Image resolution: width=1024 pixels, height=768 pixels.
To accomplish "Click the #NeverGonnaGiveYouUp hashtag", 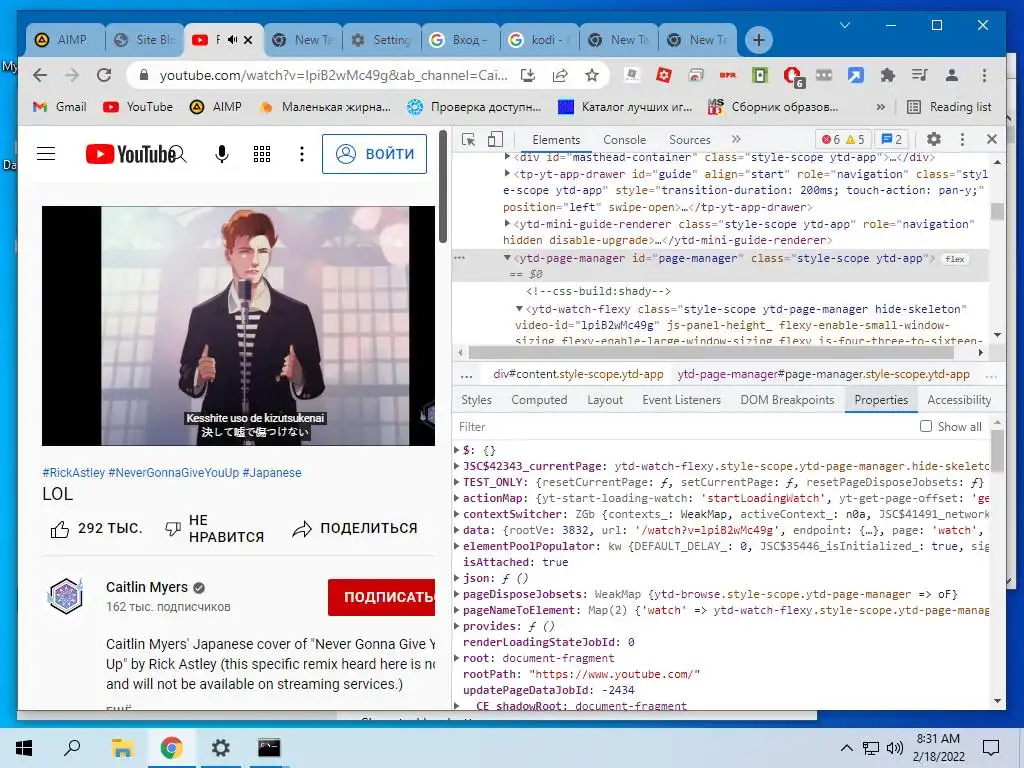I will (174, 473).
